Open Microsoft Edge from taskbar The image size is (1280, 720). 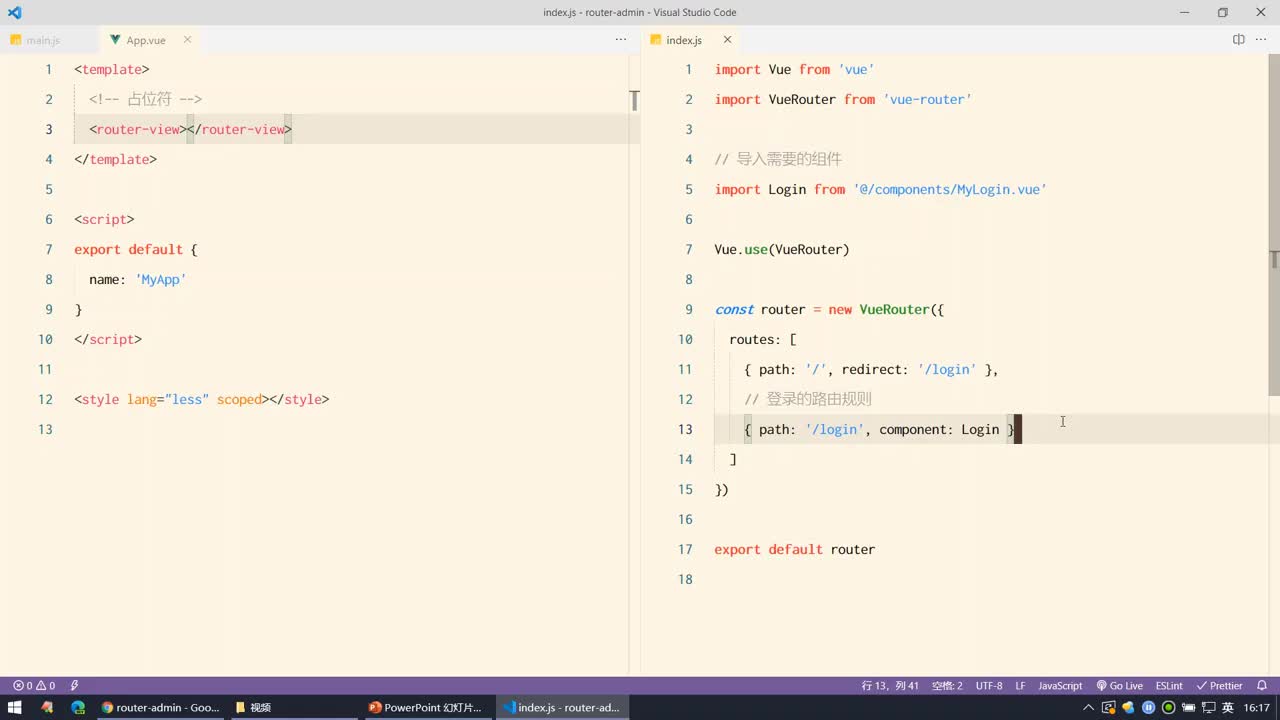[x=78, y=707]
